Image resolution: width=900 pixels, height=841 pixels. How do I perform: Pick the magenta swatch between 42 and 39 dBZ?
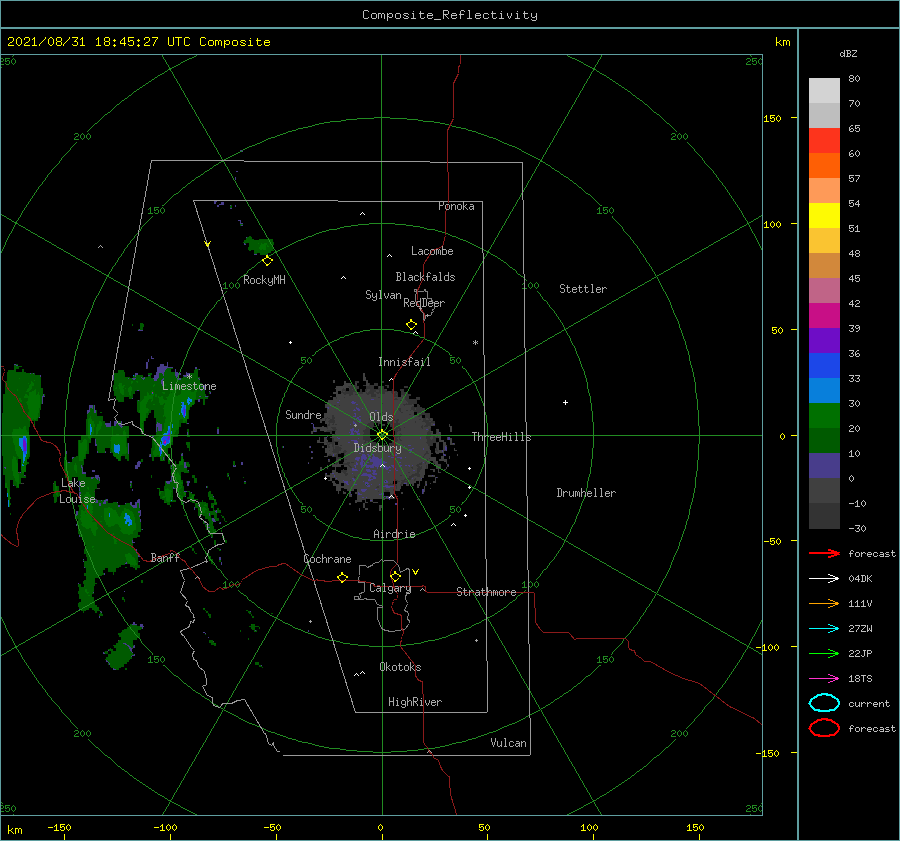tap(824, 315)
